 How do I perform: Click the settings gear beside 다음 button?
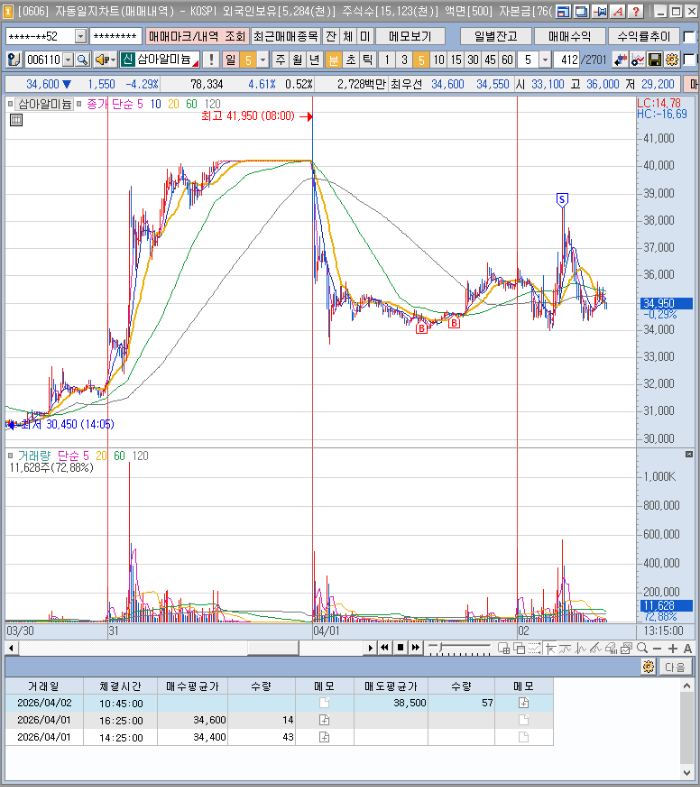(x=648, y=667)
